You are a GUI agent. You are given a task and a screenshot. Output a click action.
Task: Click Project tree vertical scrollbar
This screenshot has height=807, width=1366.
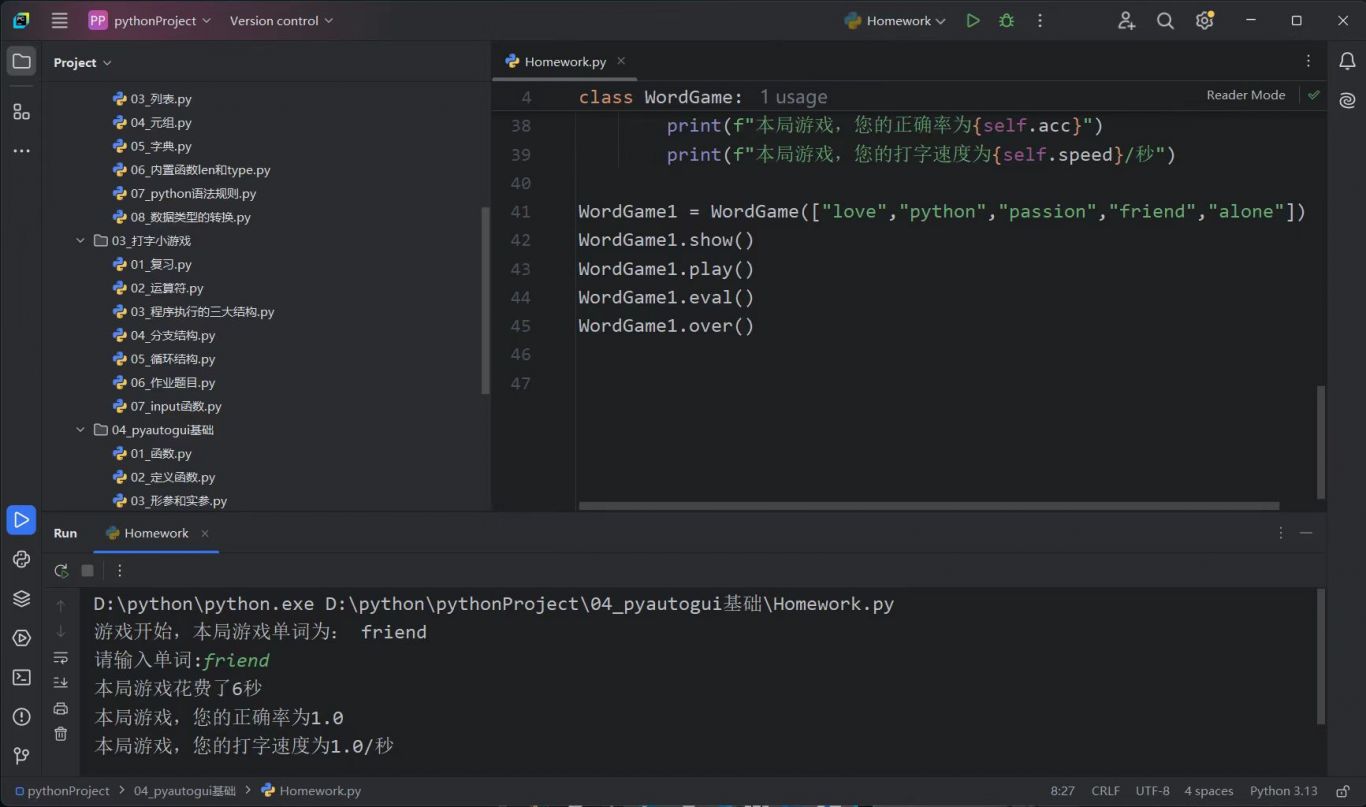point(486,300)
